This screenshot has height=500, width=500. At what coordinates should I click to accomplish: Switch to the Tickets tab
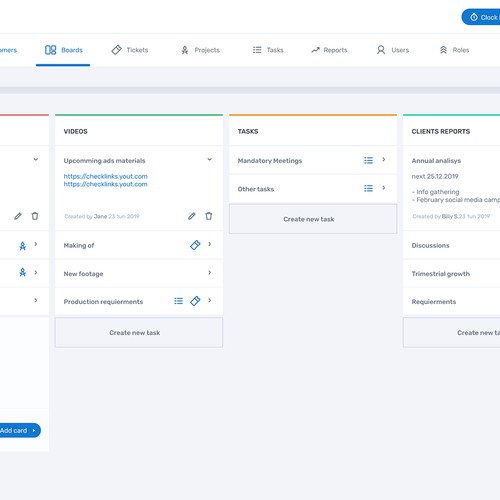[130, 50]
